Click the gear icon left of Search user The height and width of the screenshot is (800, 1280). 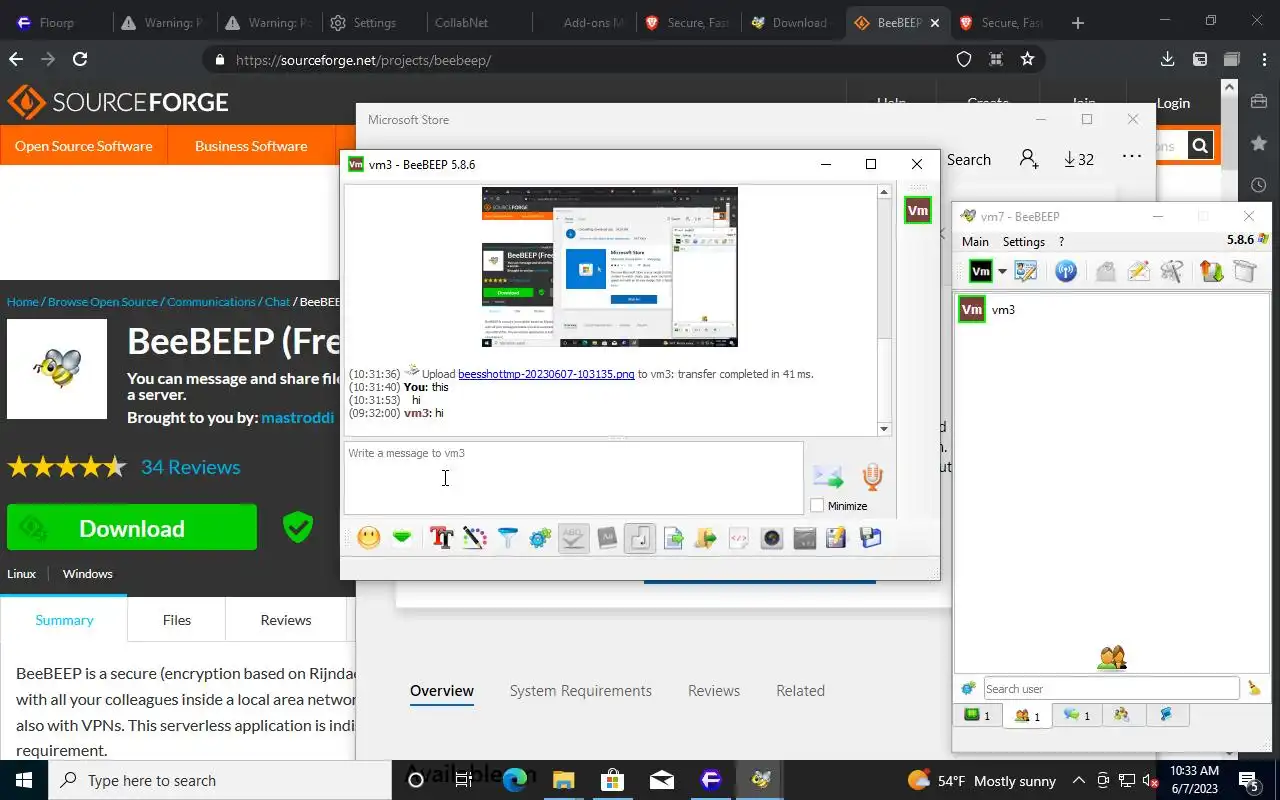click(968, 688)
